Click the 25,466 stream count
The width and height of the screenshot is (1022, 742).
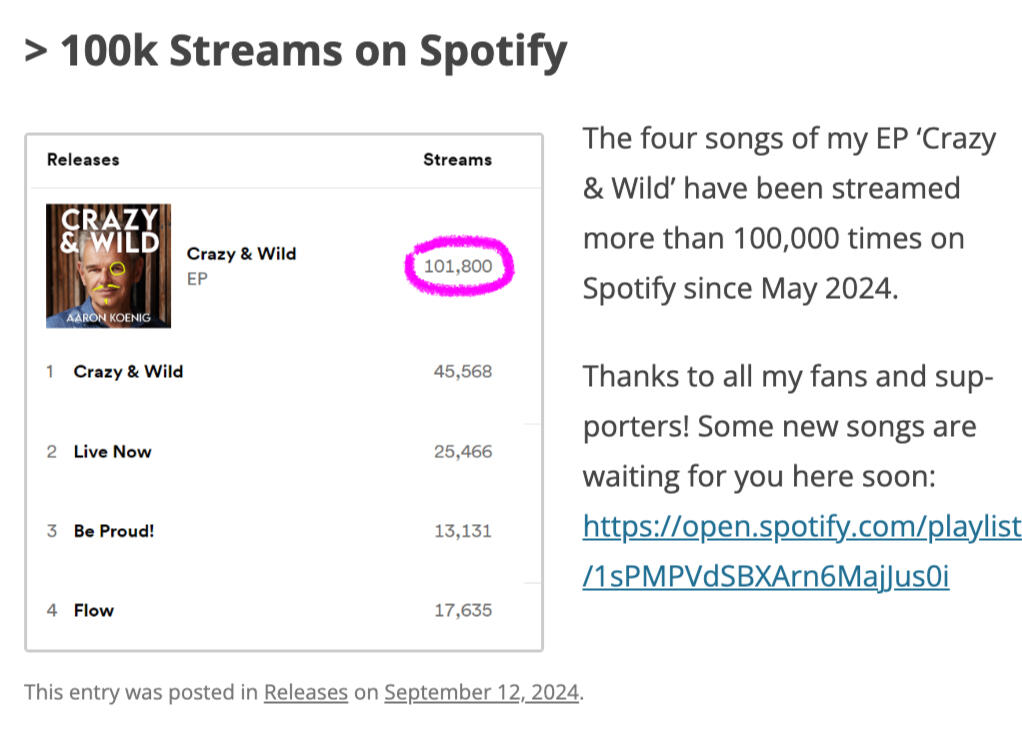tap(462, 452)
